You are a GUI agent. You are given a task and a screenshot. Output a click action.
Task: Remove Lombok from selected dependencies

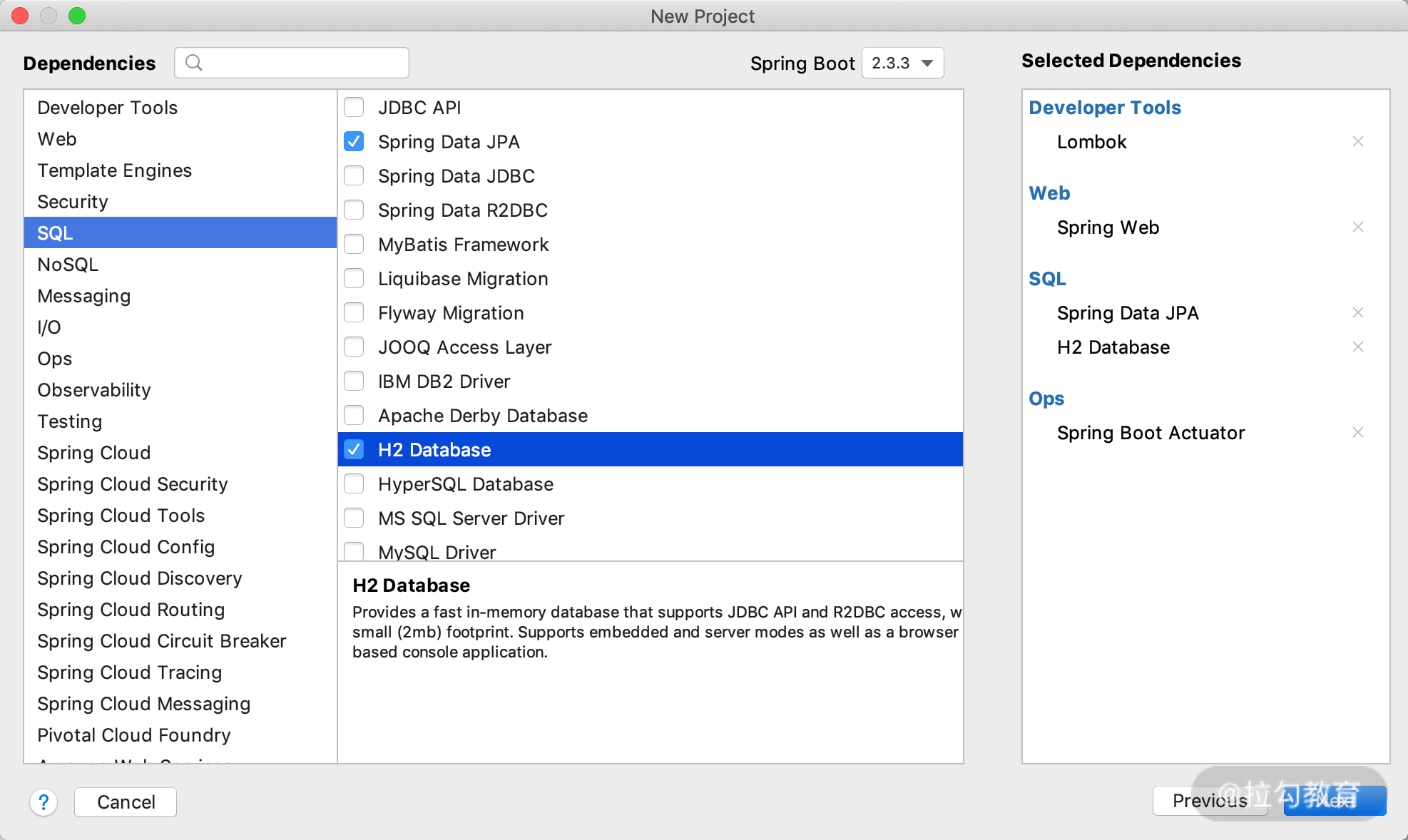pyautogui.click(x=1358, y=141)
